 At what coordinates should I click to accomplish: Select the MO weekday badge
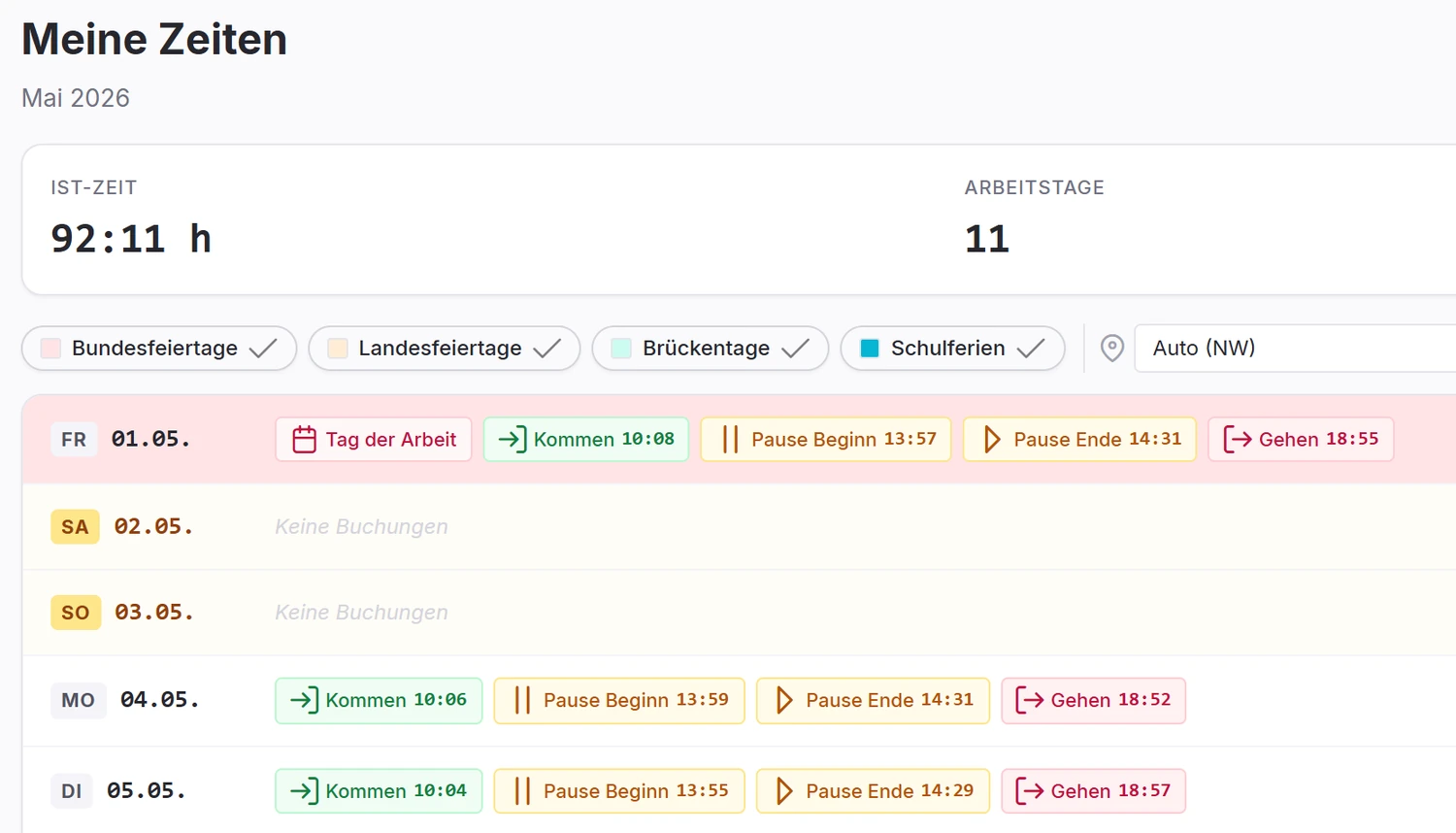(x=79, y=700)
